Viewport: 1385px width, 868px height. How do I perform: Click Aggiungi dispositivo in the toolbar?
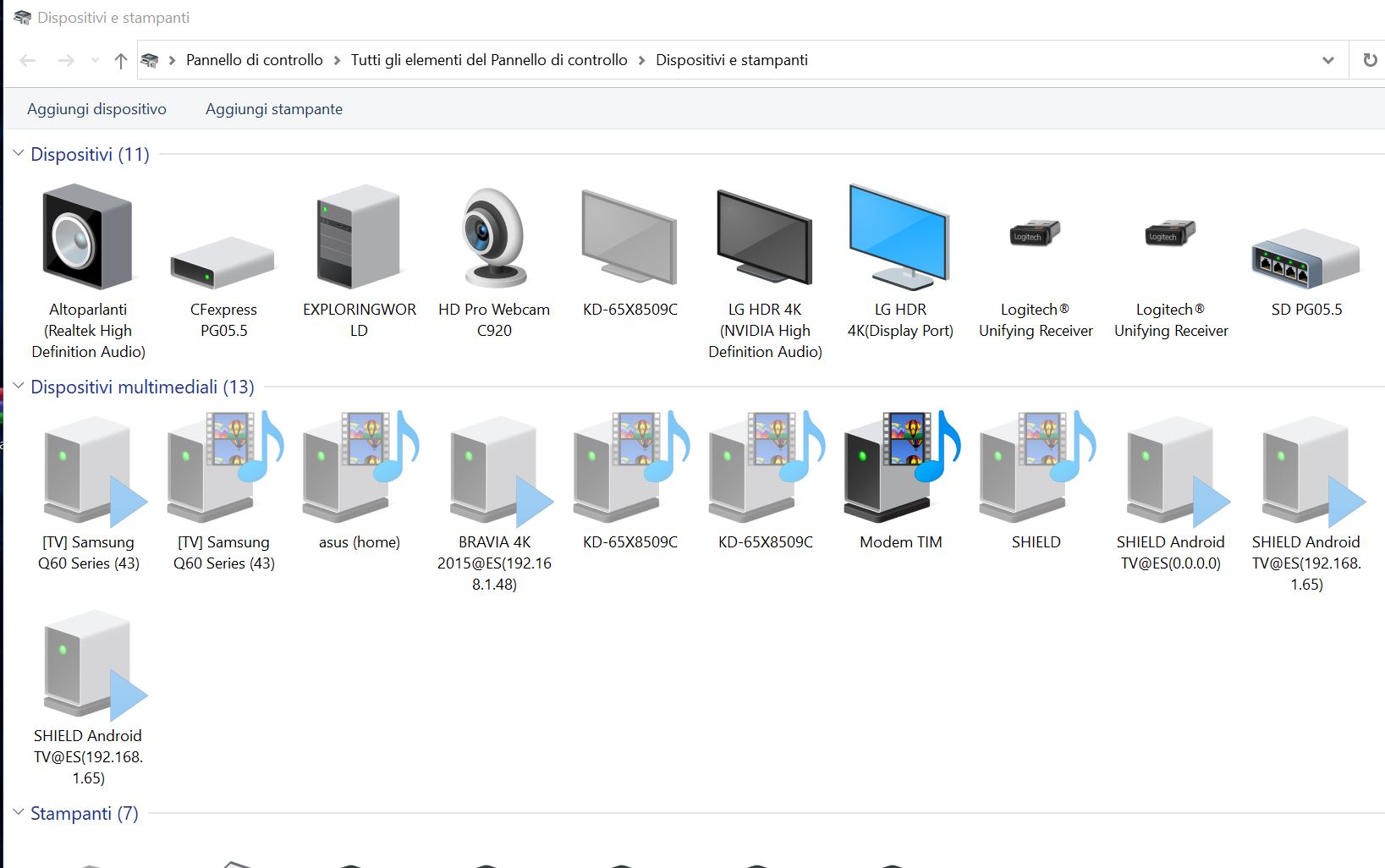[x=96, y=109]
